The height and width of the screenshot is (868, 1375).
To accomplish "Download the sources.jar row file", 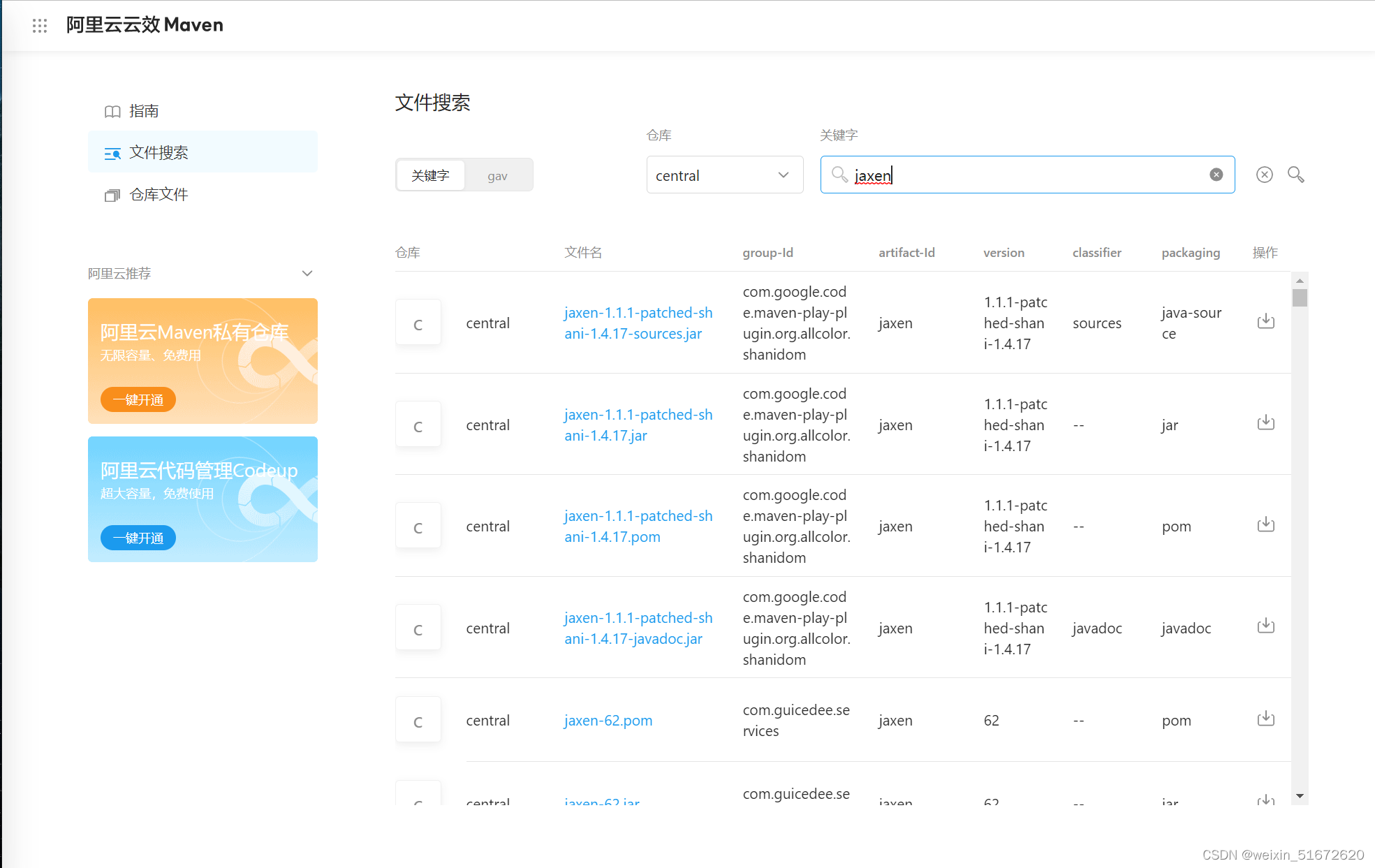I will (1266, 321).
